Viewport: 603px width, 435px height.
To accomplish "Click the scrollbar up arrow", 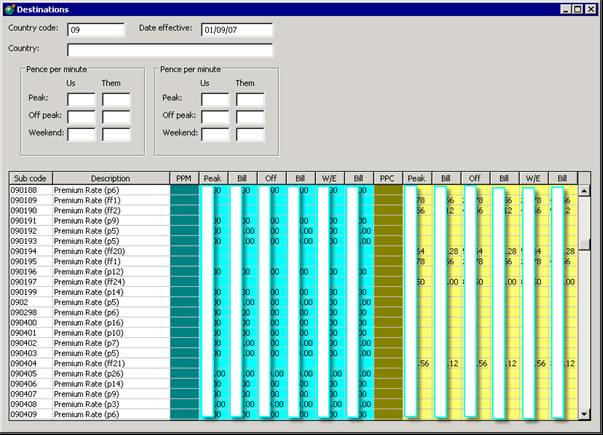I will 584,190.
